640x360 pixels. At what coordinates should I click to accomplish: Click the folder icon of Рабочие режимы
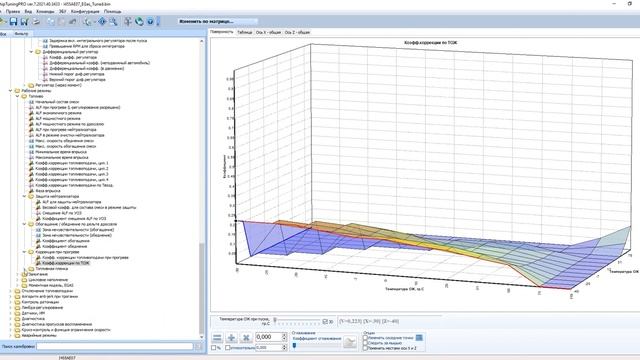point(17,91)
